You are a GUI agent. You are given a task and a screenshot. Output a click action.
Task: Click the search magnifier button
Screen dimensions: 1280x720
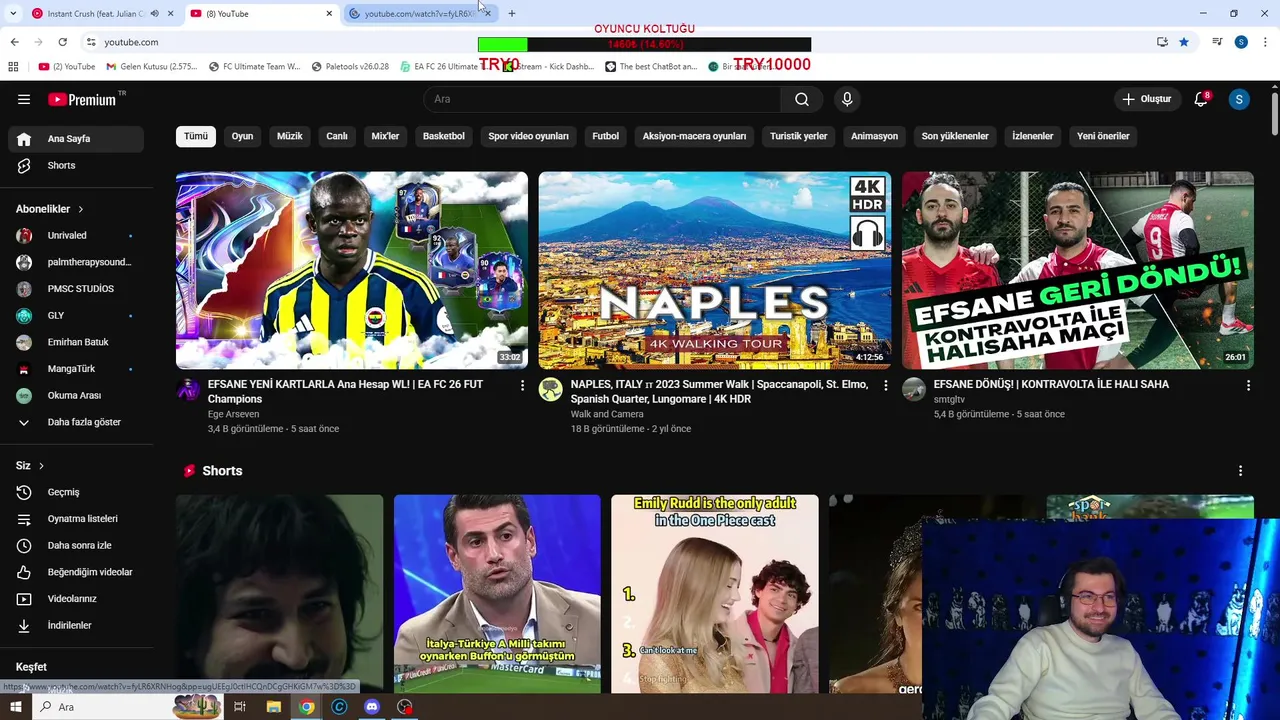point(802,99)
